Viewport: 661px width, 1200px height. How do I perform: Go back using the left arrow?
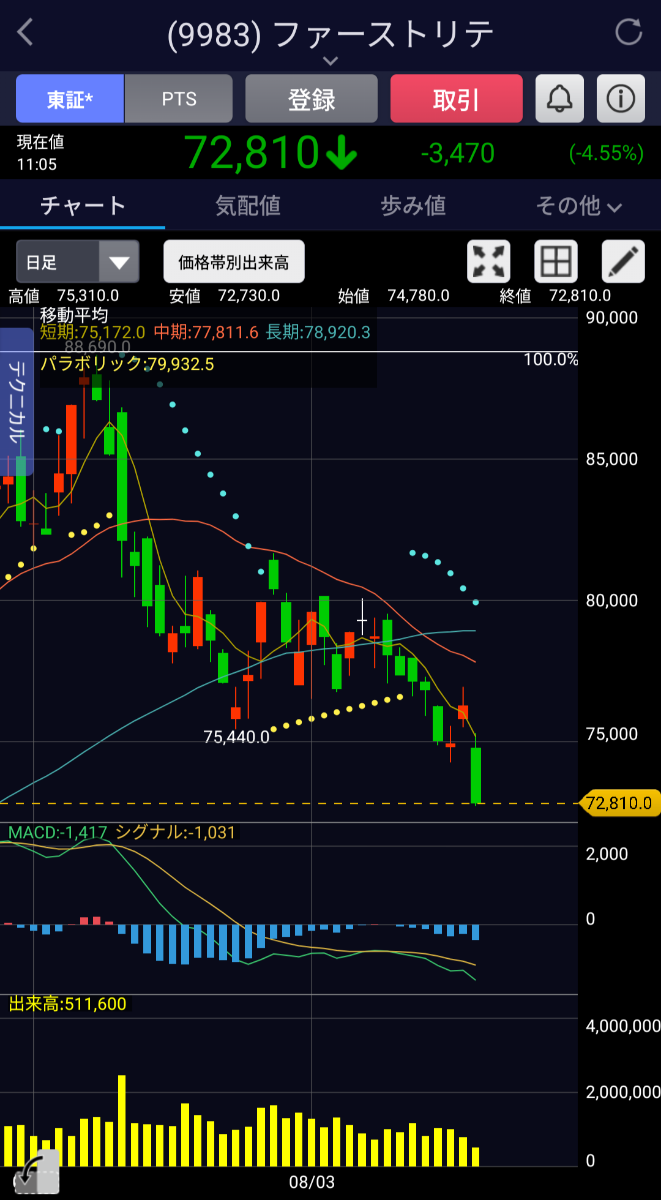click(26, 32)
